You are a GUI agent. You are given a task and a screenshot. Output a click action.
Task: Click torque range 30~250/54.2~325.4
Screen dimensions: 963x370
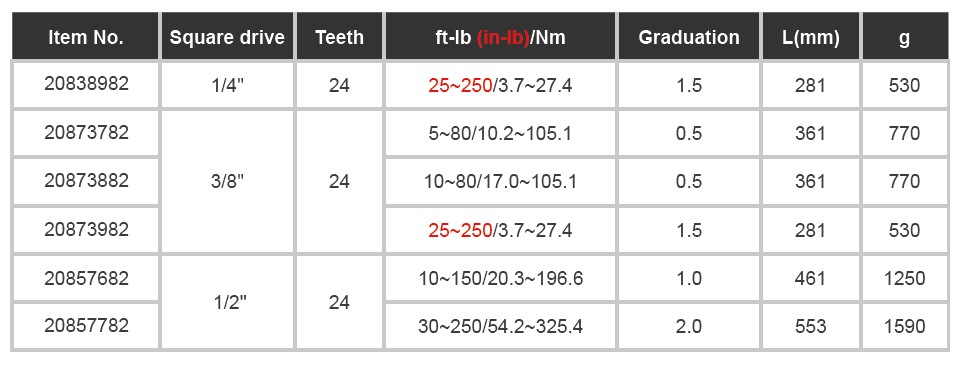pyautogui.click(x=500, y=326)
